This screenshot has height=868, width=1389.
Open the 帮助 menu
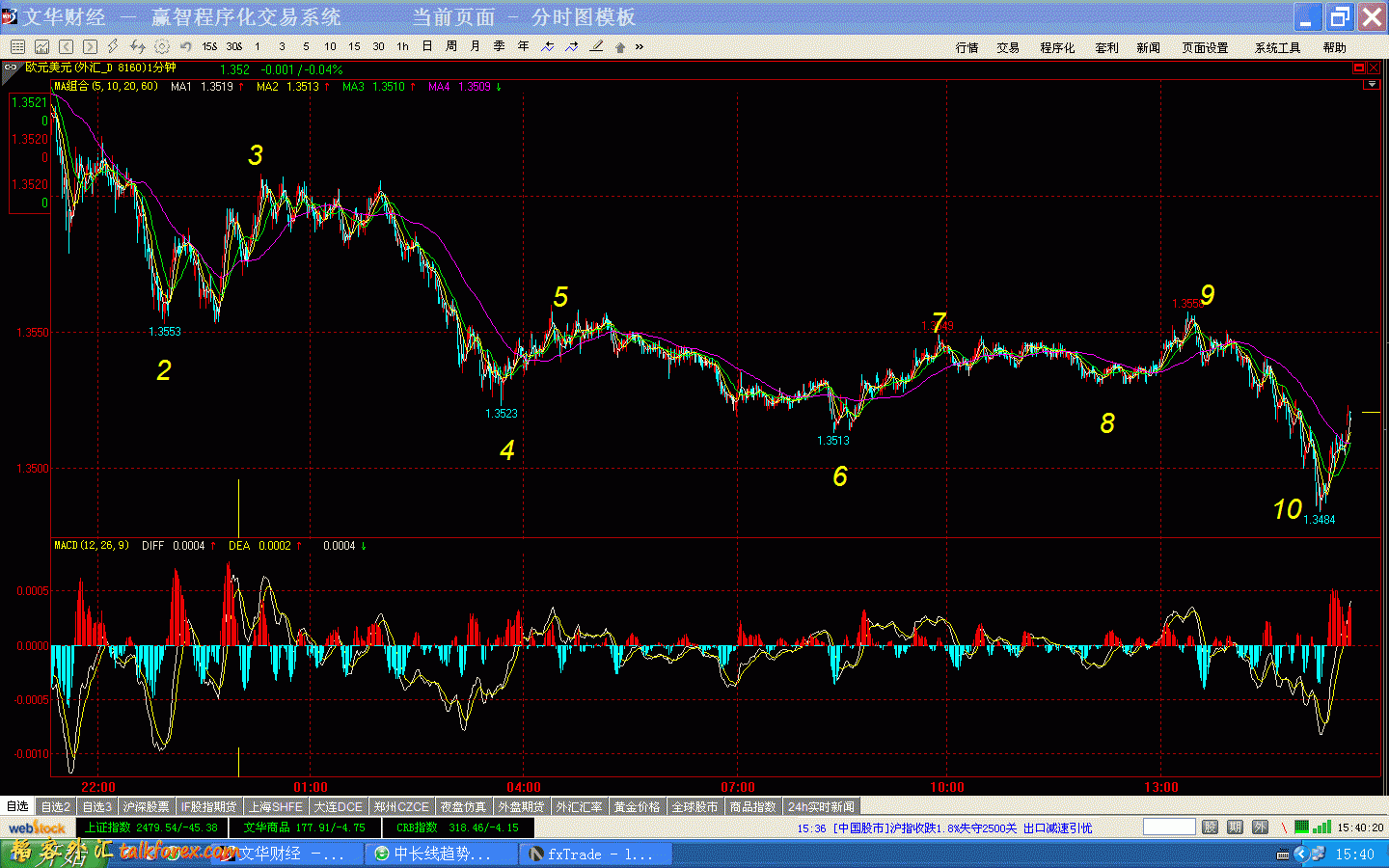pos(1334,47)
